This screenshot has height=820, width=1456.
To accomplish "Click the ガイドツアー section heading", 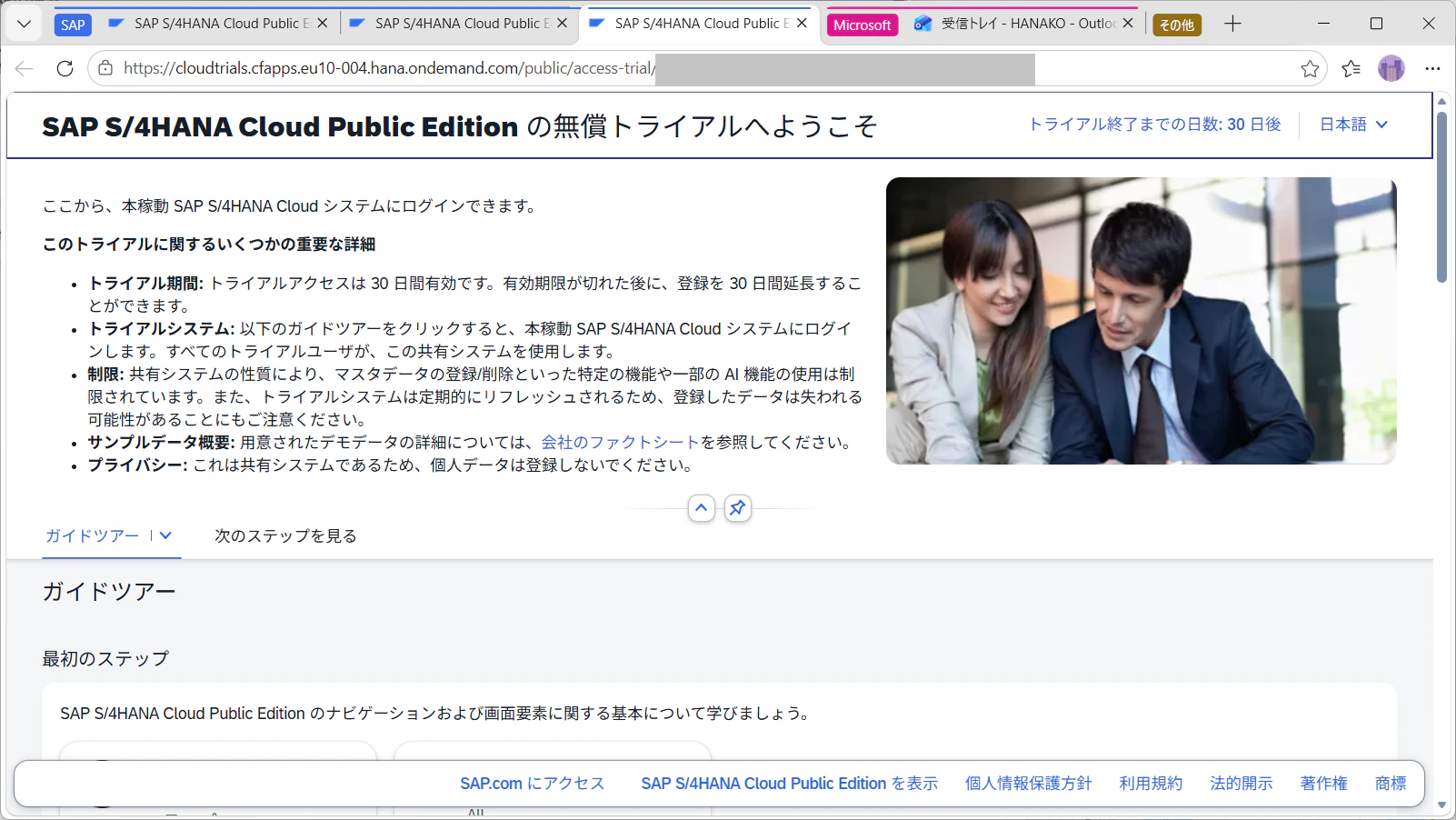I will tap(109, 592).
